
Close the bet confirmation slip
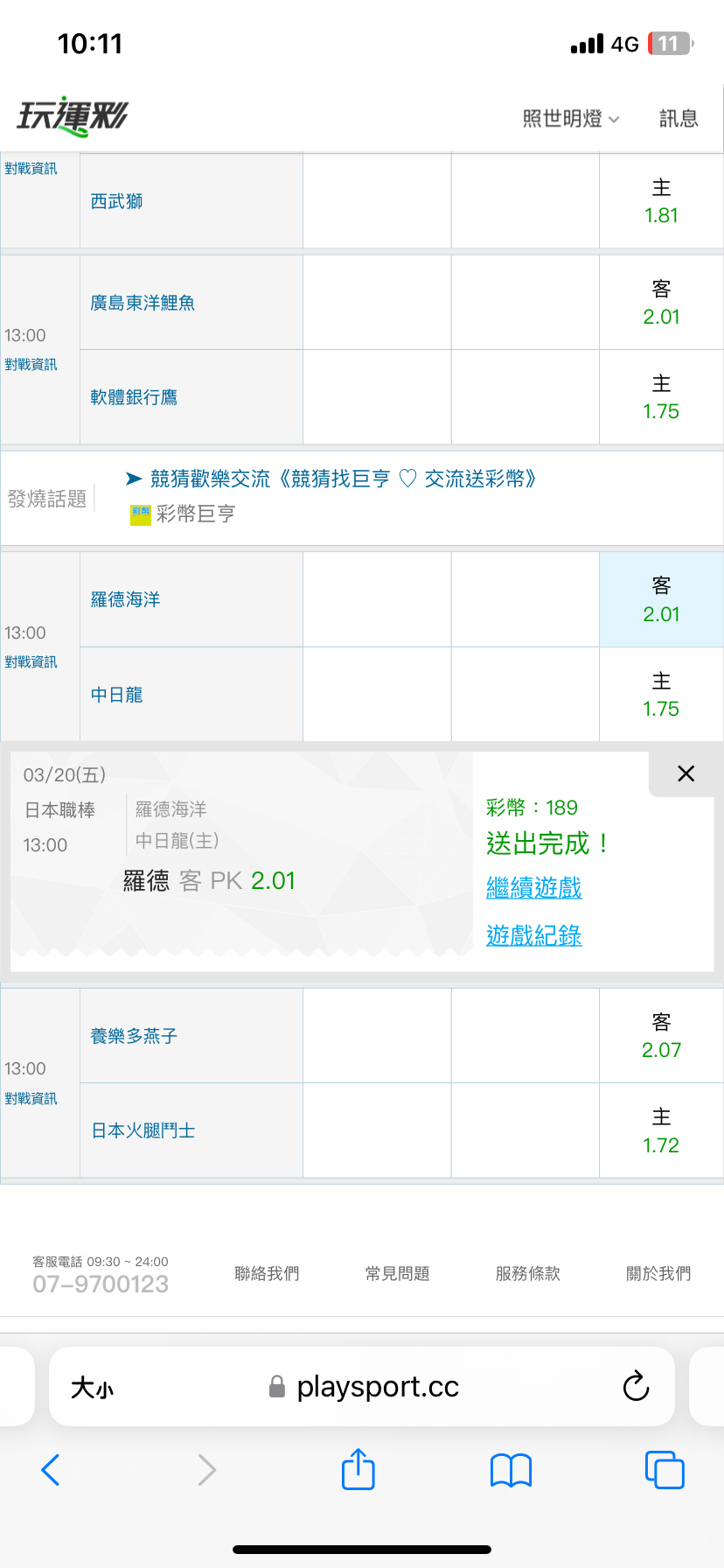(686, 773)
